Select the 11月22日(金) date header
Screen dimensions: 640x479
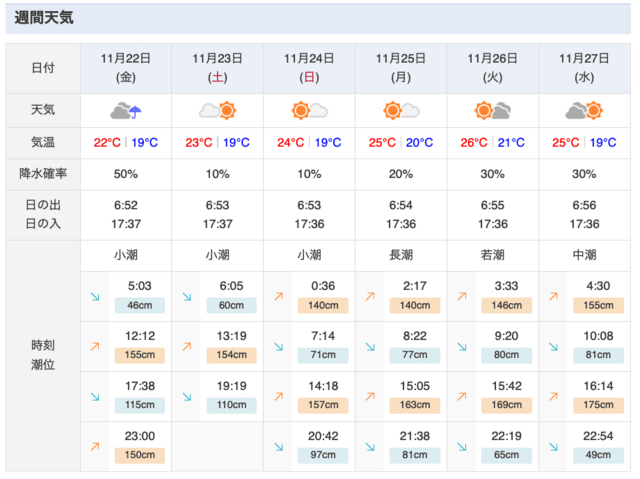pyautogui.click(x=126, y=68)
